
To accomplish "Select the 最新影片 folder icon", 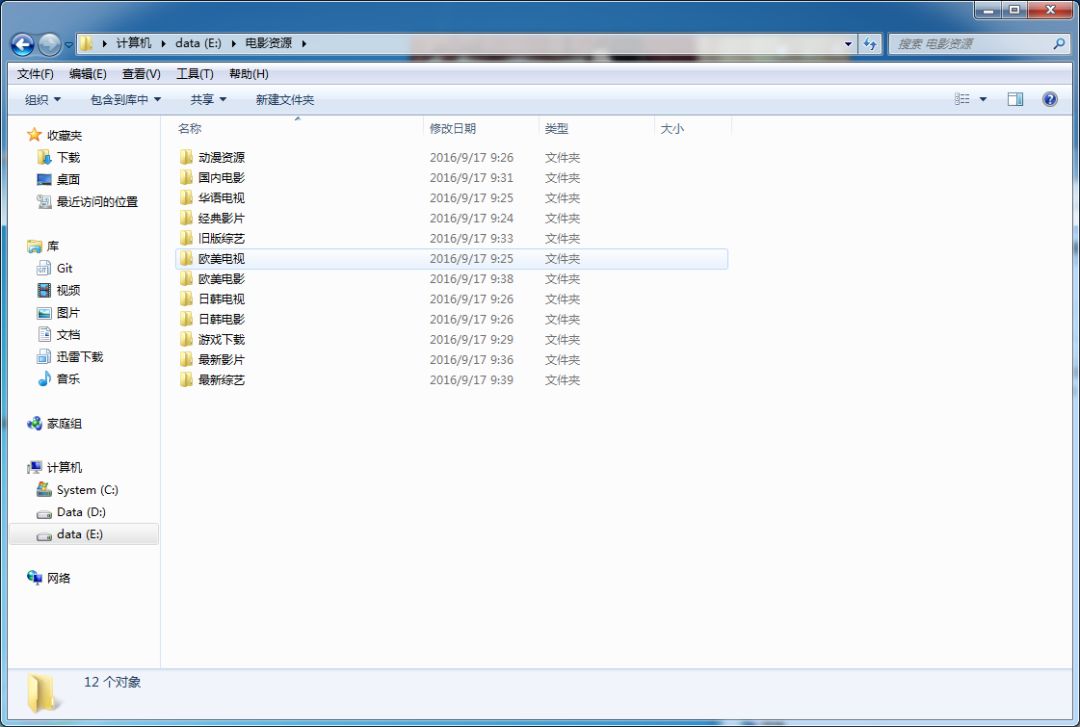I will pos(186,359).
